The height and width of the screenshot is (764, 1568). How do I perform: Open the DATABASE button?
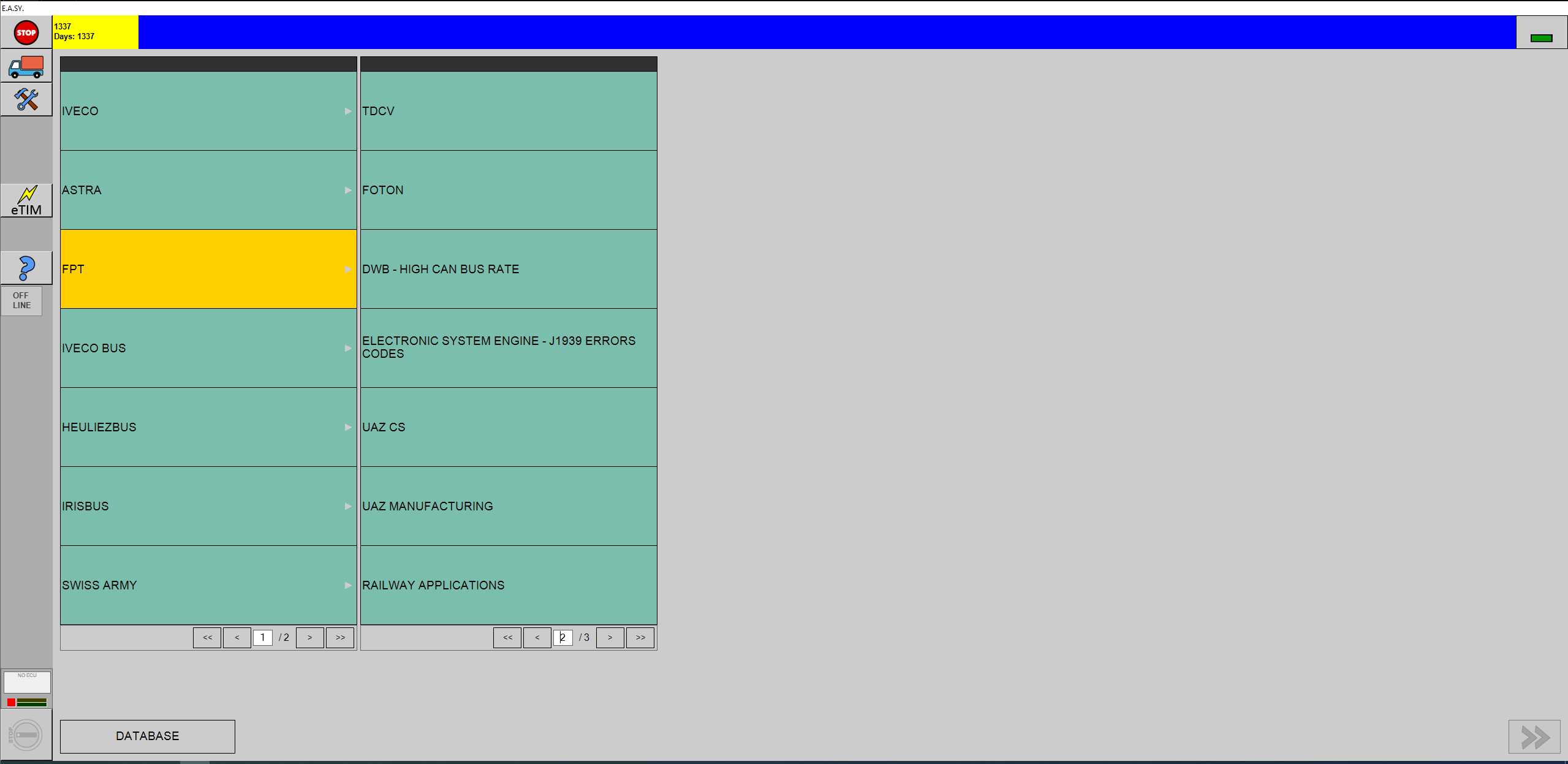point(148,736)
